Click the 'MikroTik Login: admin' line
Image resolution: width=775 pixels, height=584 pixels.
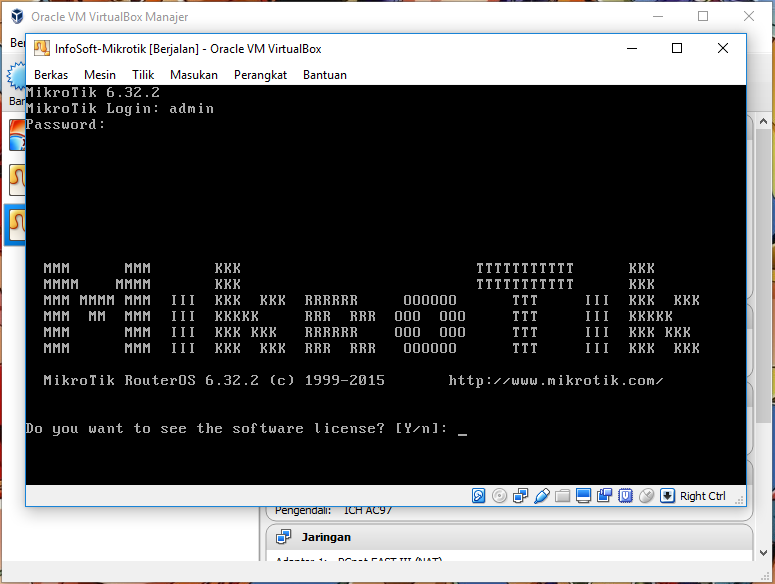[120, 109]
